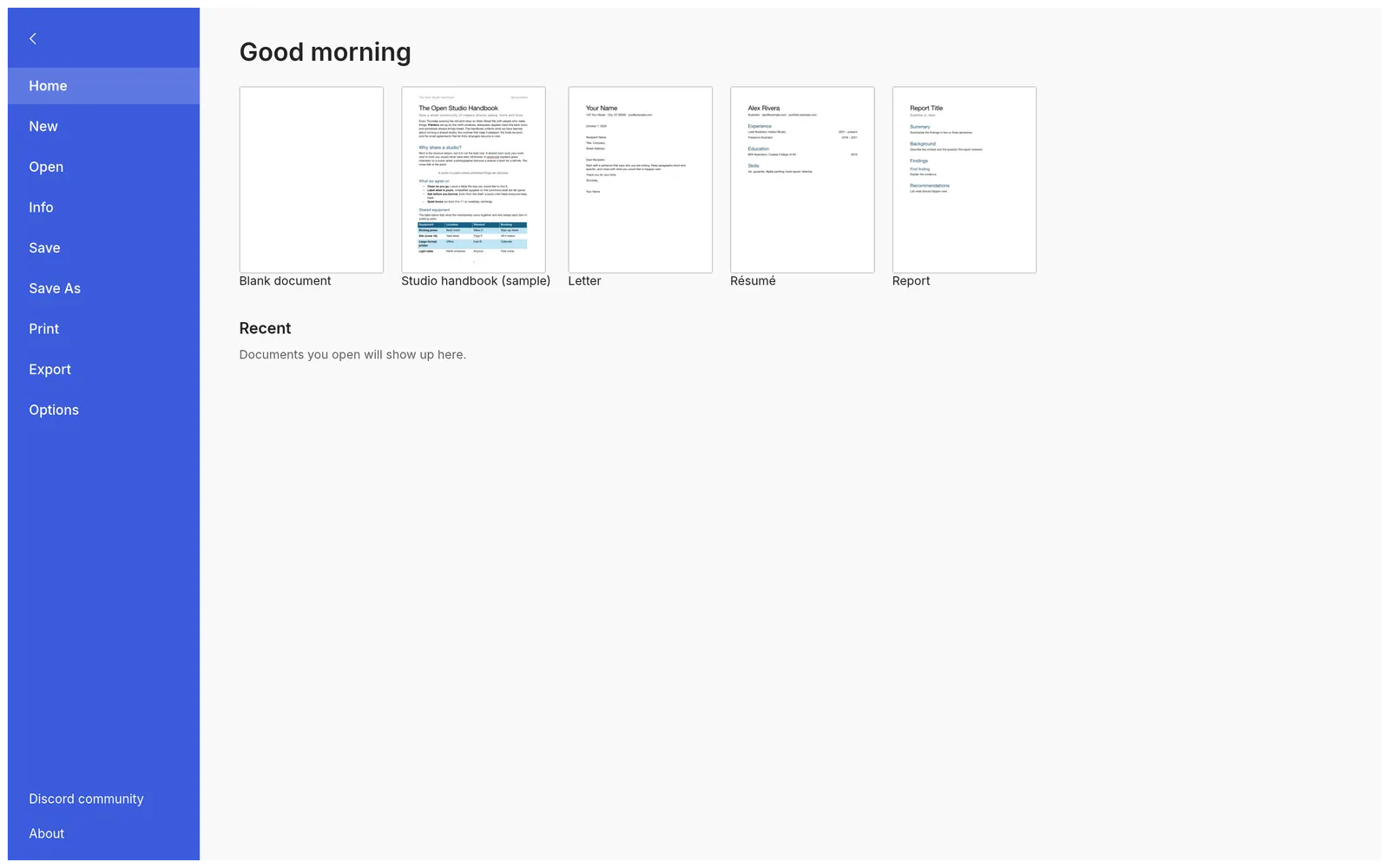Open Options from the sidebar
This screenshot has height=868, width=1389.
click(x=103, y=410)
